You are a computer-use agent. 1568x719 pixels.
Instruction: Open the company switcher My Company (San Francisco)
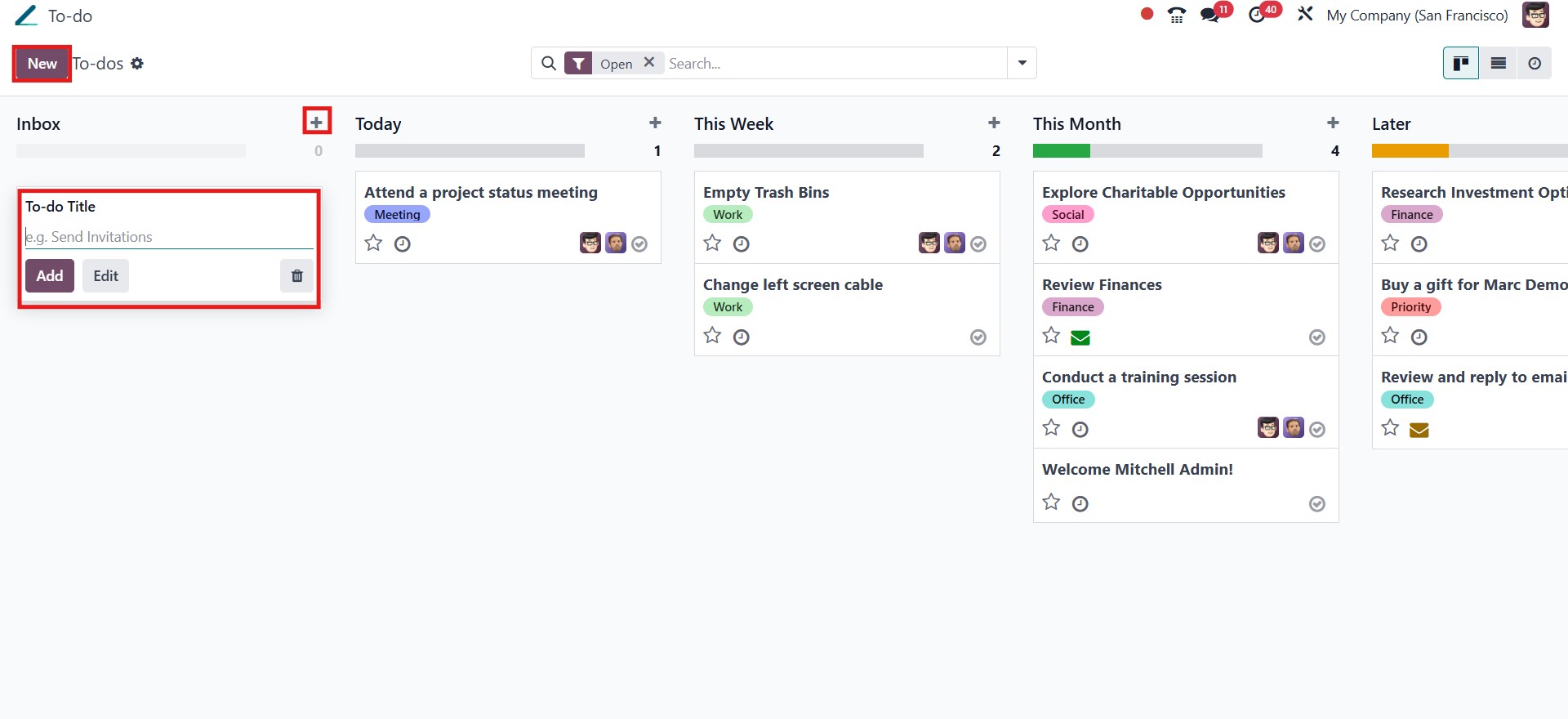click(x=1417, y=16)
